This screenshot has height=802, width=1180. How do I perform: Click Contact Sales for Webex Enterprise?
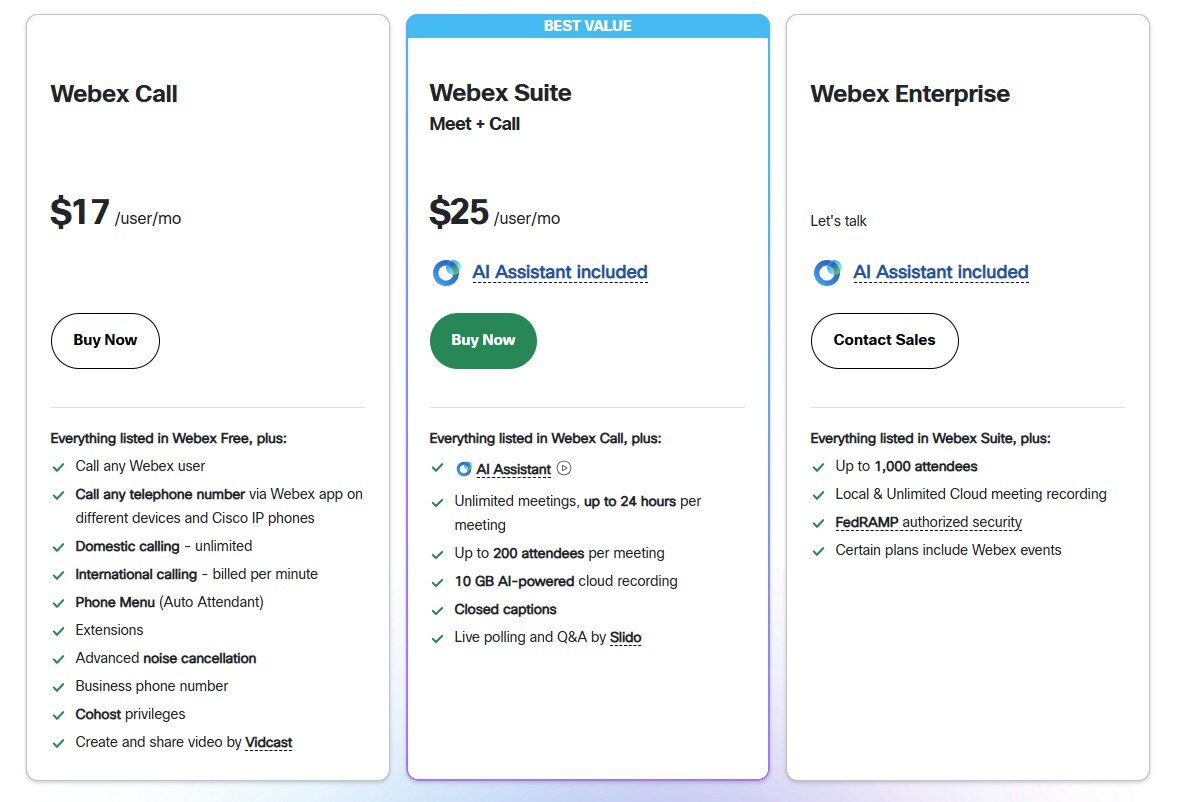(884, 340)
